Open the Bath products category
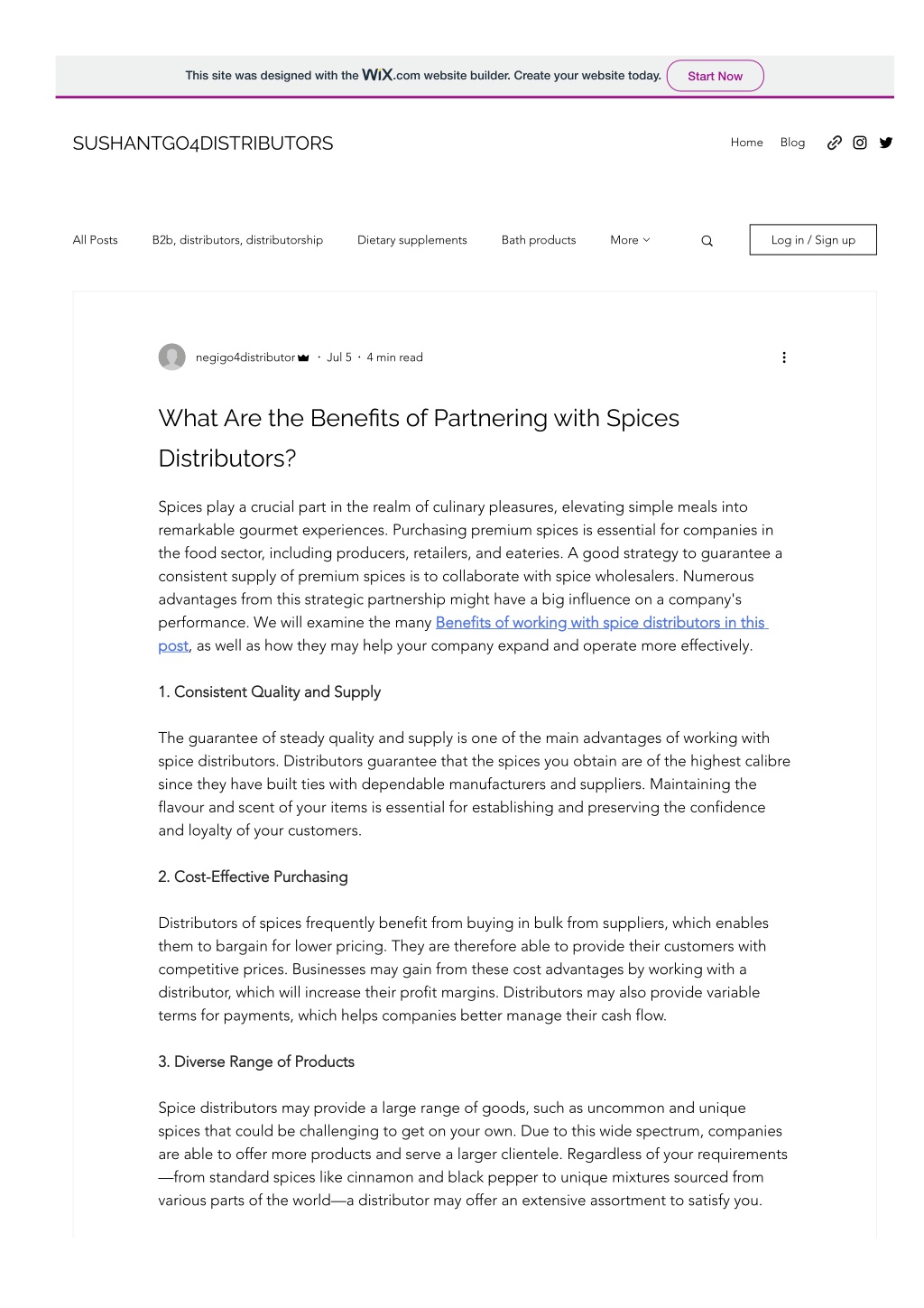 coord(539,240)
